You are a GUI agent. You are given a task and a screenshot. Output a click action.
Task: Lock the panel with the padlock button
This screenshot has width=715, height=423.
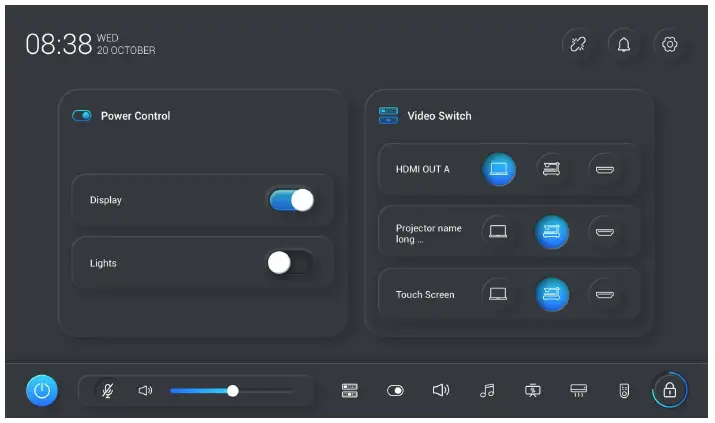[669, 390]
